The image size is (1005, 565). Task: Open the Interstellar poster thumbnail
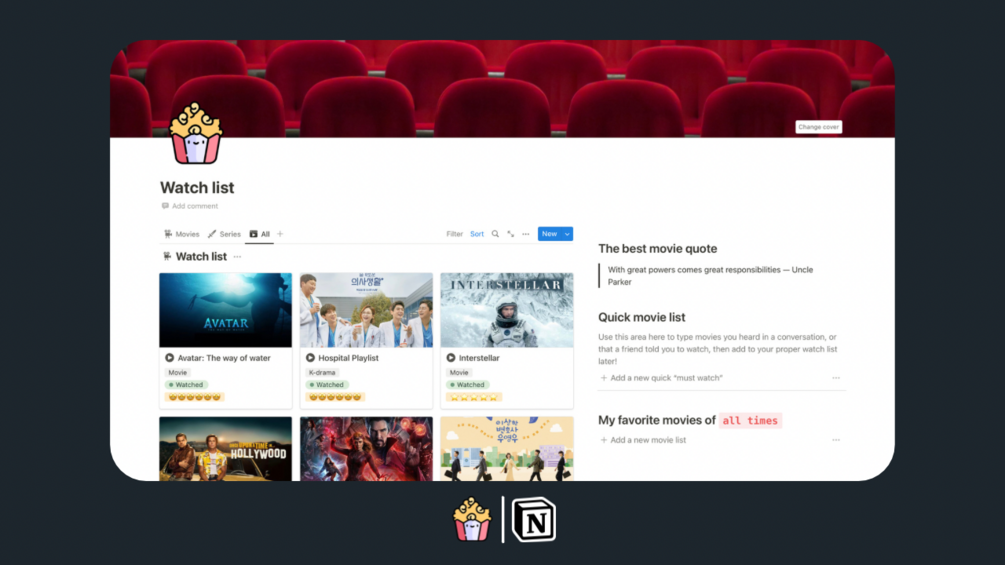[507, 310]
